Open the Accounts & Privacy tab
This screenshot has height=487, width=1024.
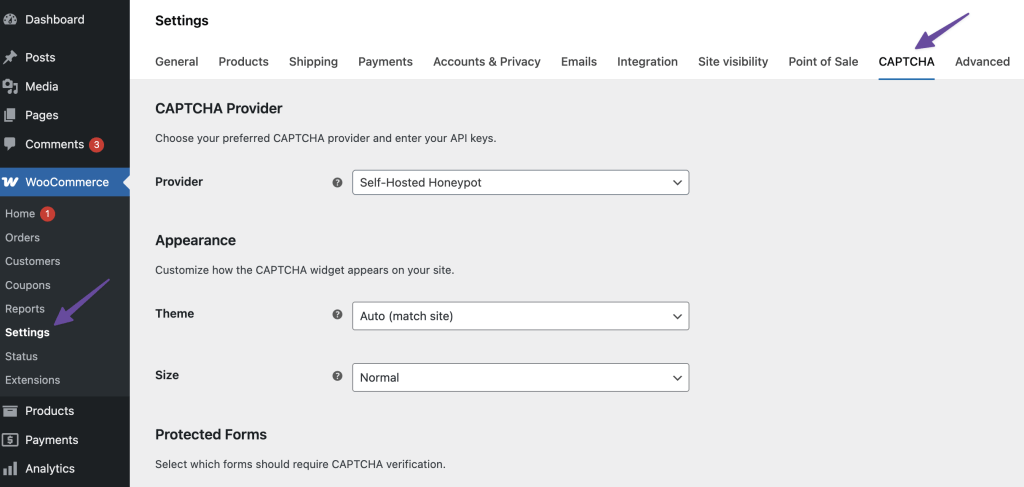(486, 61)
